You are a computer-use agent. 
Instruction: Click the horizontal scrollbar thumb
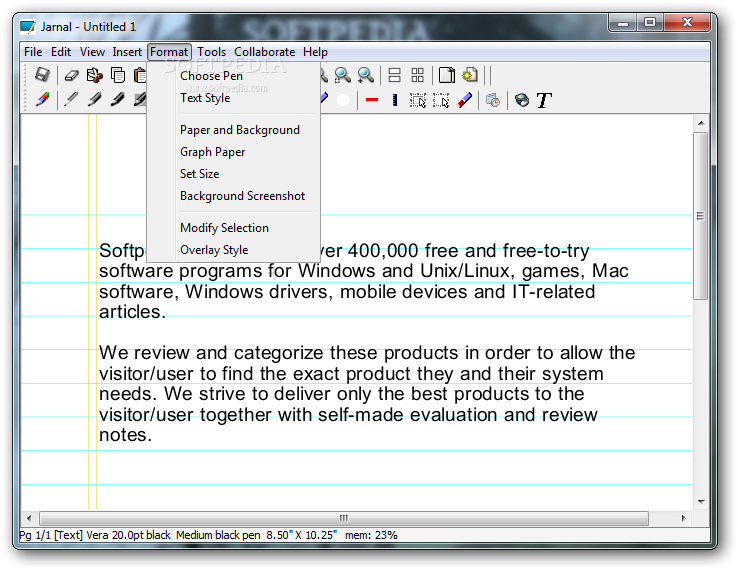pyautogui.click(x=344, y=518)
